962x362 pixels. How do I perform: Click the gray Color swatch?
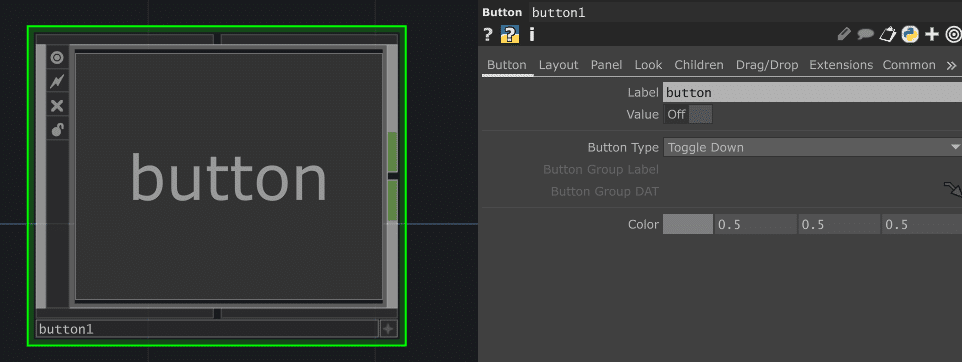coord(688,225)
